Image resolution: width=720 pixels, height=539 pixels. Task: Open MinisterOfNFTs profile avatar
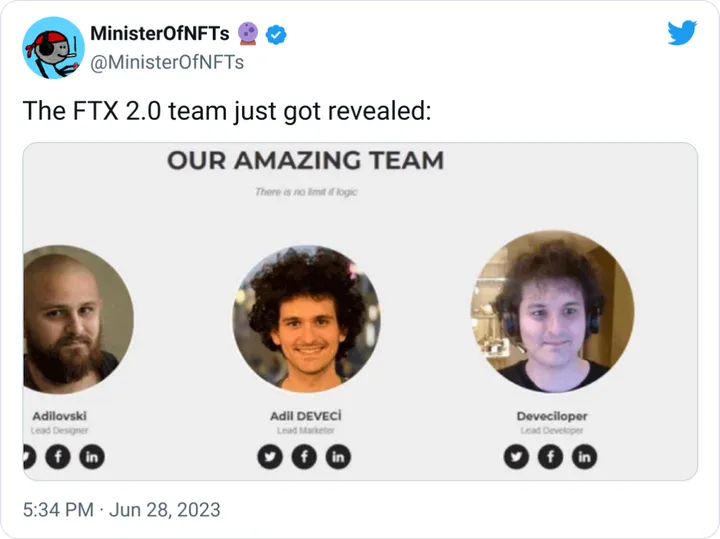(53, 48)
